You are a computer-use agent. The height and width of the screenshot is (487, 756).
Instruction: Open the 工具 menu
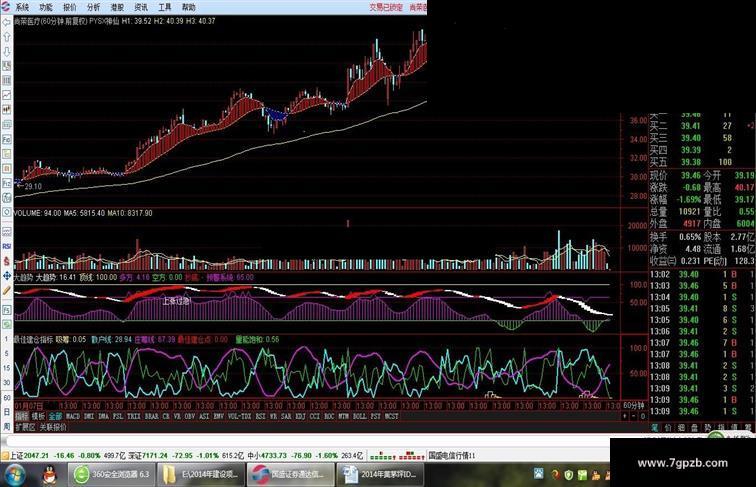[x=165, y=7]
